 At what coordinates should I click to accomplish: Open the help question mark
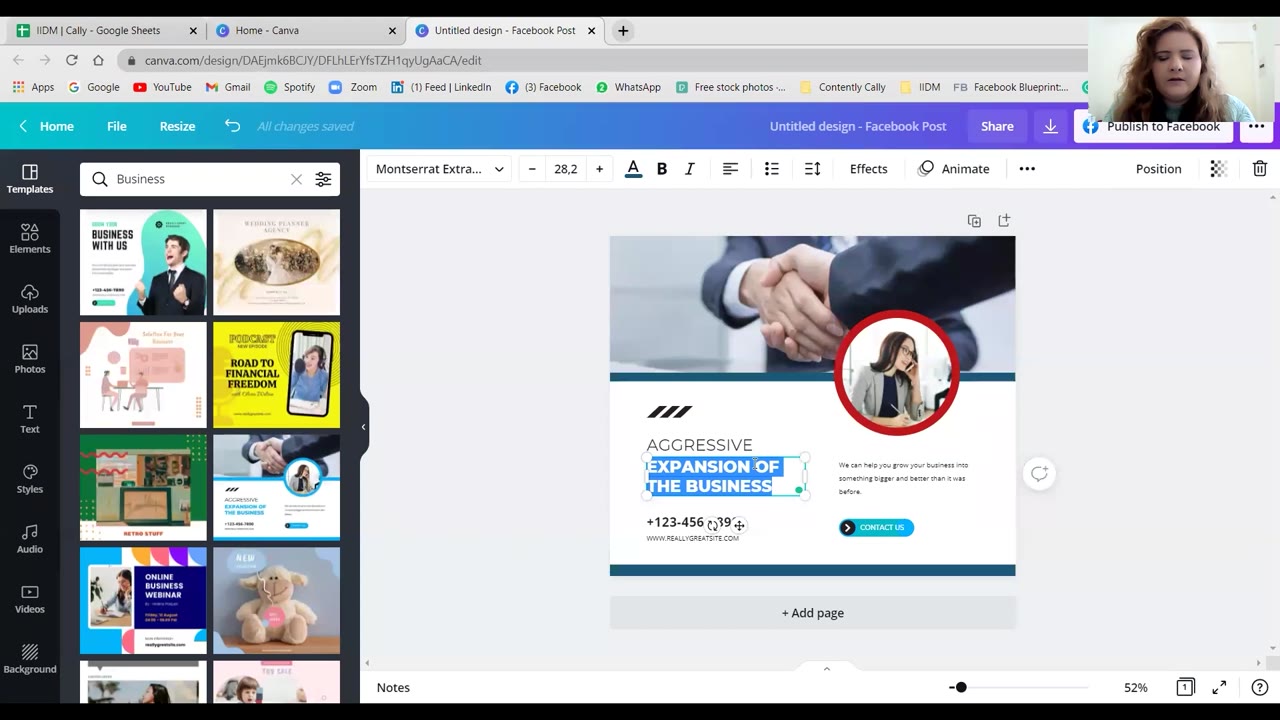click(1259, 687)
